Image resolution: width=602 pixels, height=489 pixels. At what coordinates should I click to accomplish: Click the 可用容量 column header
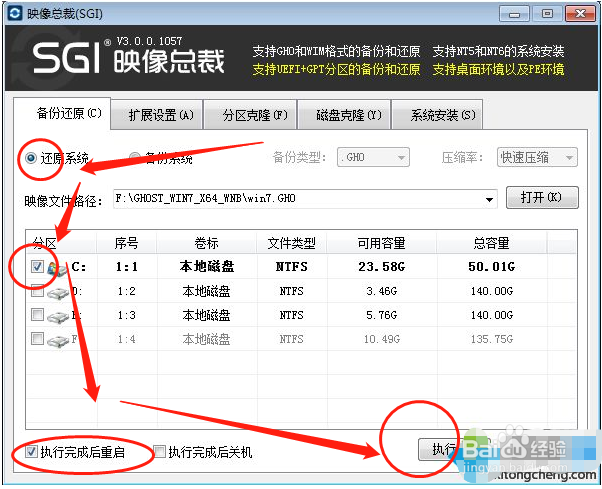coord(382,243)
